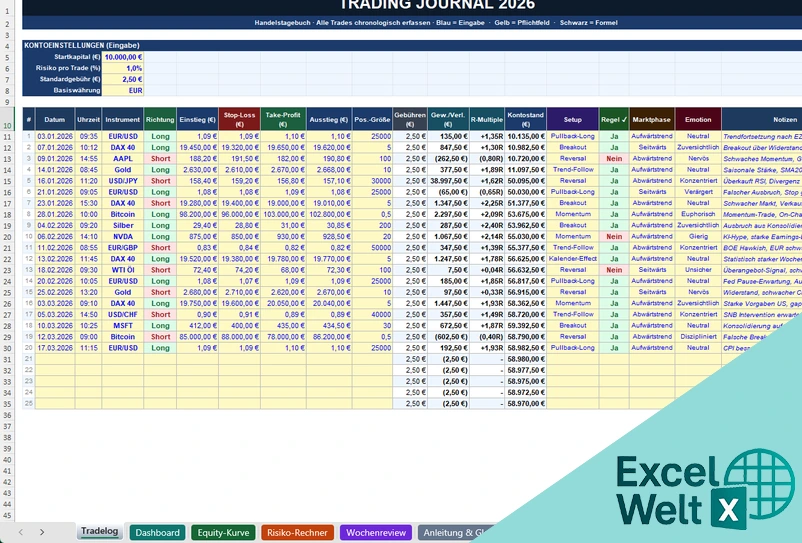802x543 pixels.
Task: Click the Kontostand (€) column header
Action: (x=525, y=119)
